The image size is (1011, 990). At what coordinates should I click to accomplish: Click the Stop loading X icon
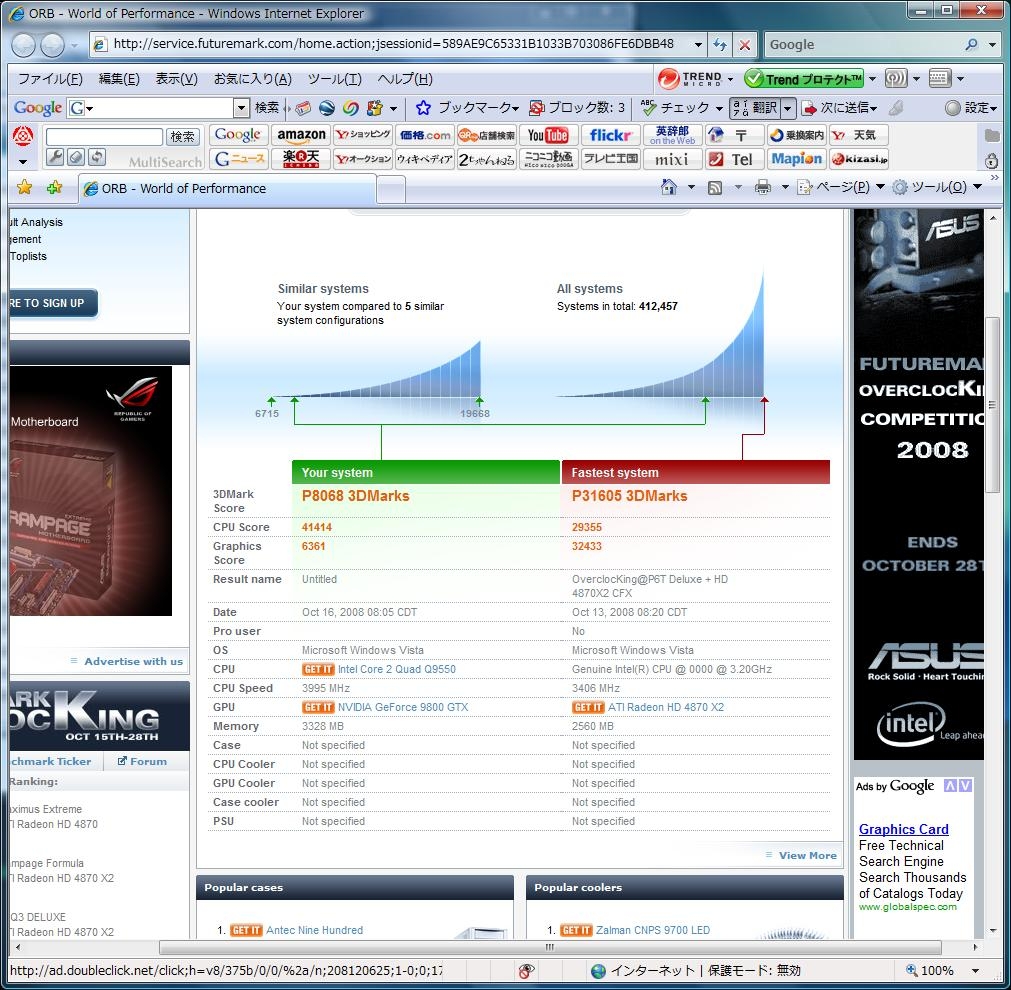pos(744,45)
